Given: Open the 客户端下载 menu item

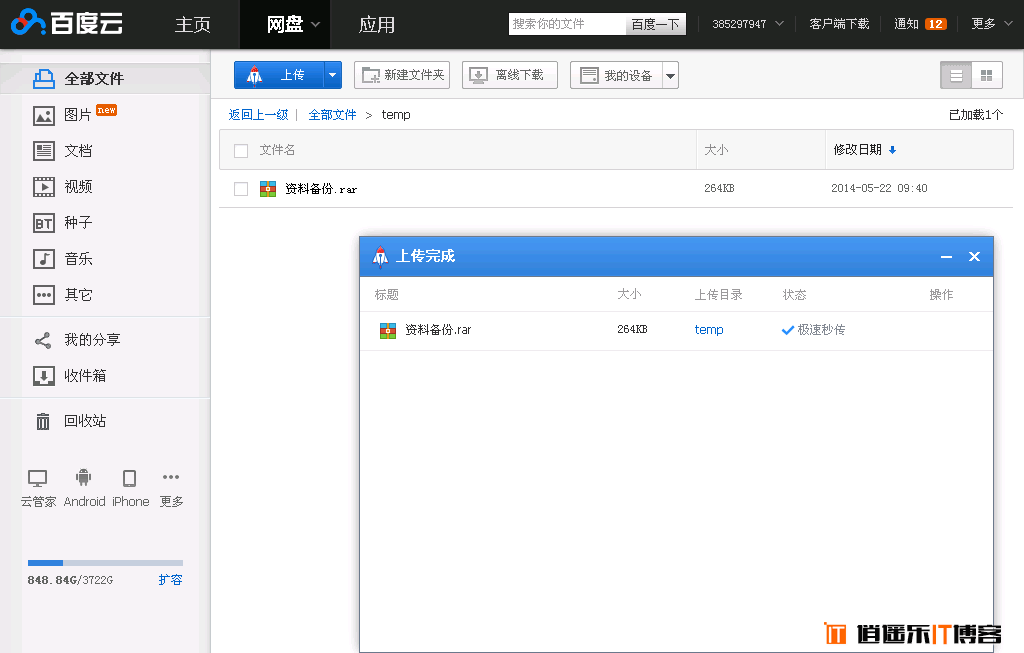Looking at the screenshot, I should pos(839,24).
